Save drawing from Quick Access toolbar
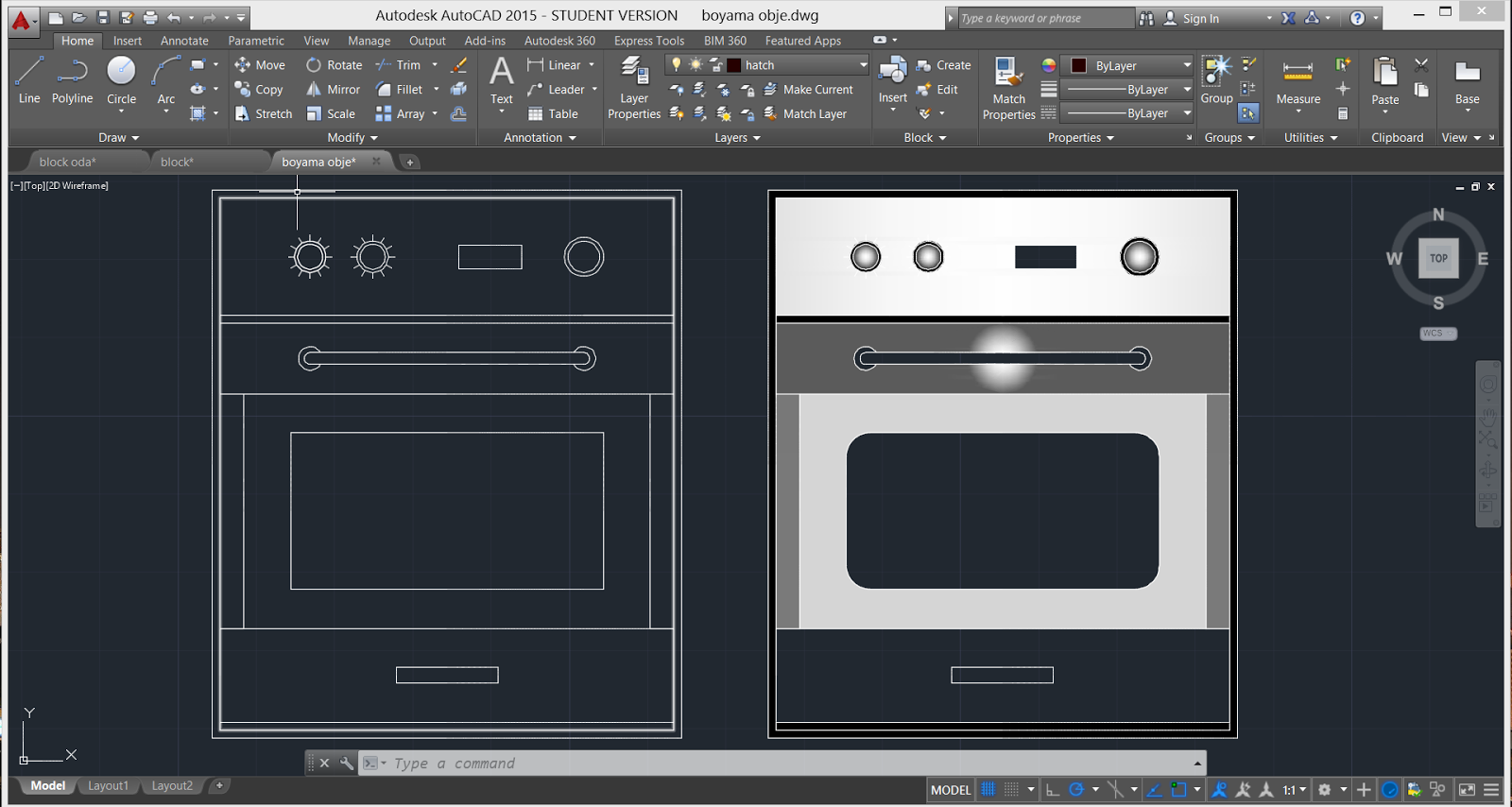 point(103,17)
